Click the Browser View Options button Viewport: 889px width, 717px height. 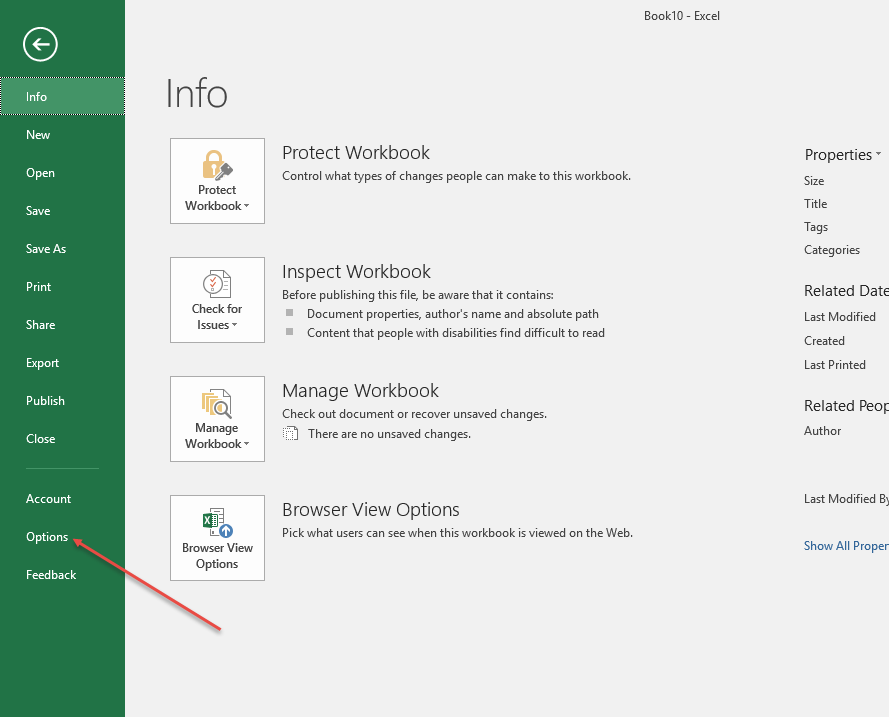coord(217,538)
